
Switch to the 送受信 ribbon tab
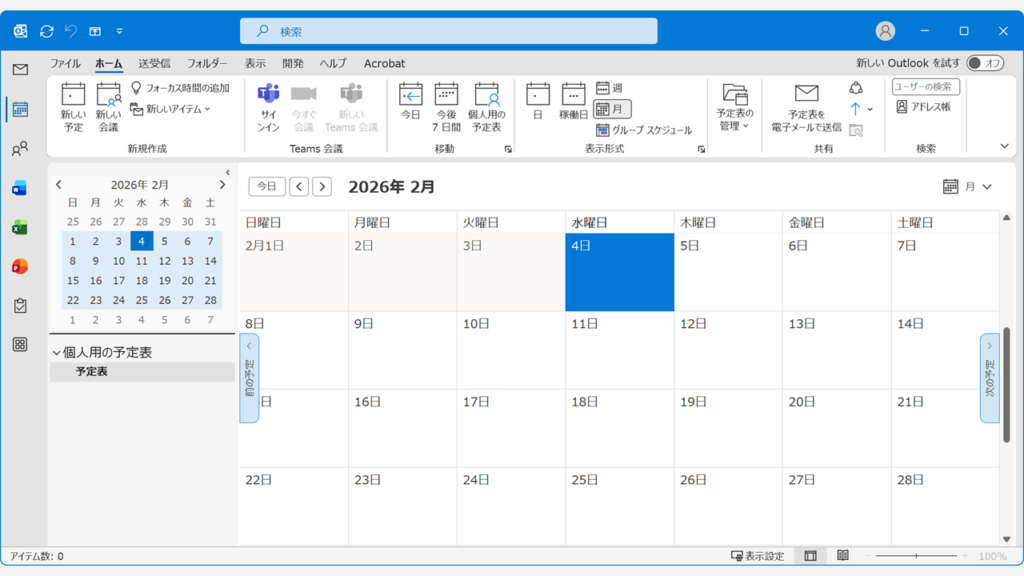154,63
